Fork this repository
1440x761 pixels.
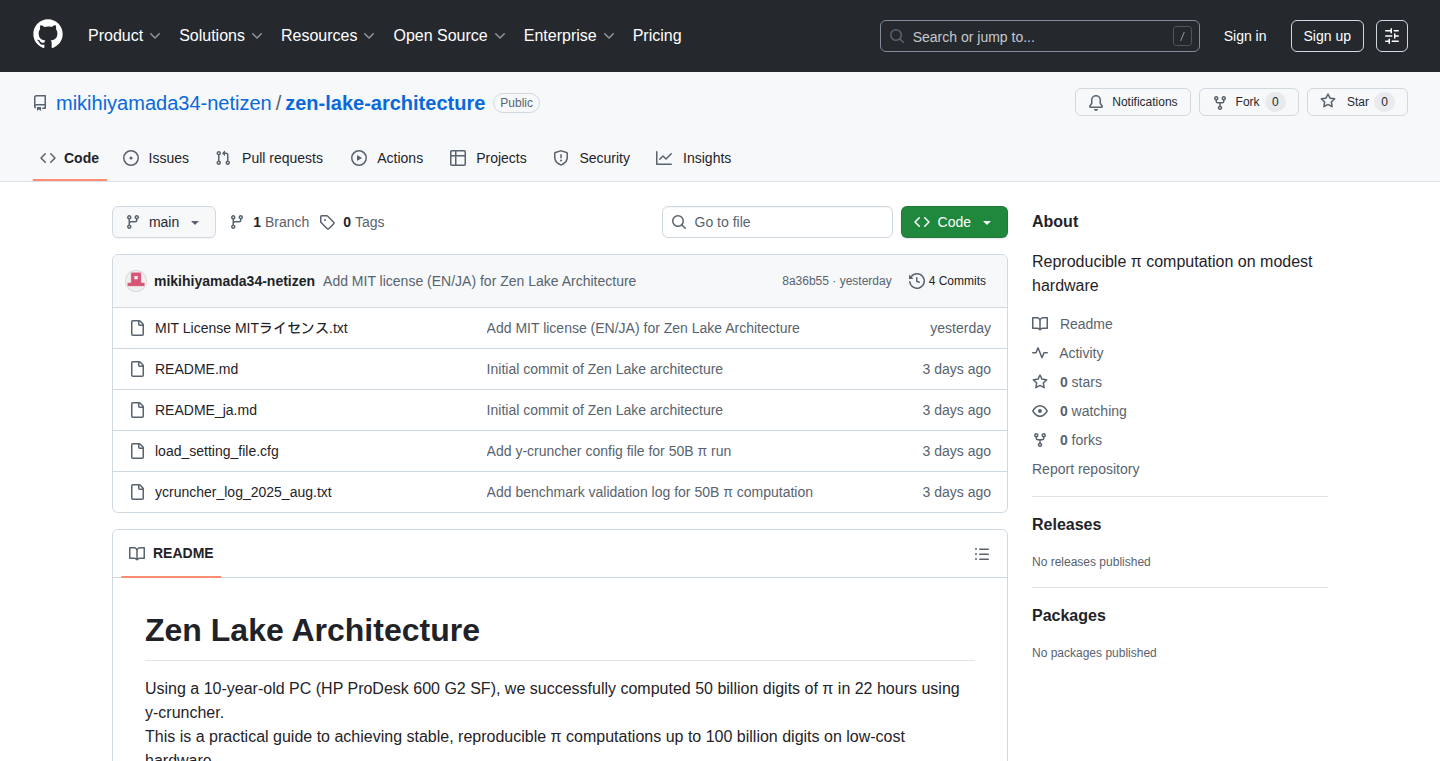coord(1249,102)
